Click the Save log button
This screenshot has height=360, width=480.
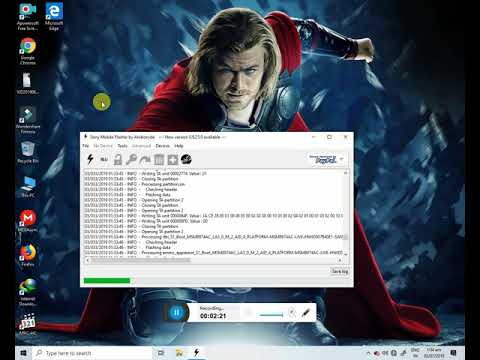tap(339, 271)
